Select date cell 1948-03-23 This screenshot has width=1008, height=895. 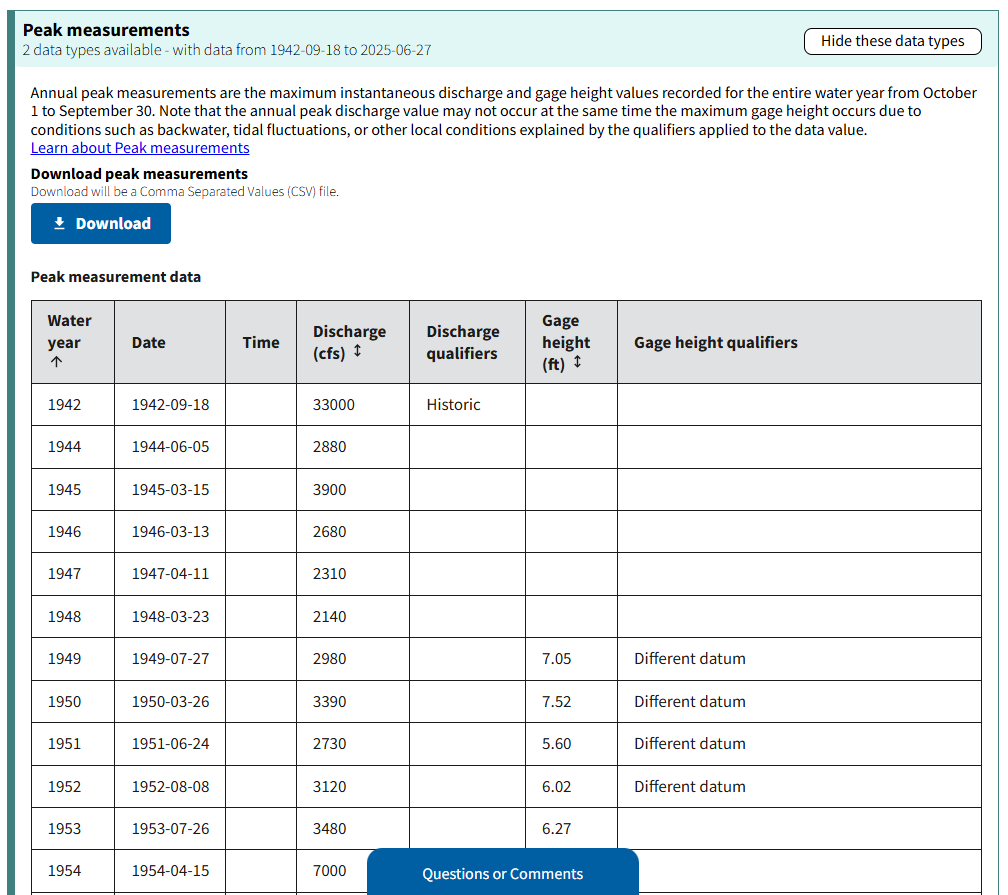pyautogui.click(x=170, y=617)
